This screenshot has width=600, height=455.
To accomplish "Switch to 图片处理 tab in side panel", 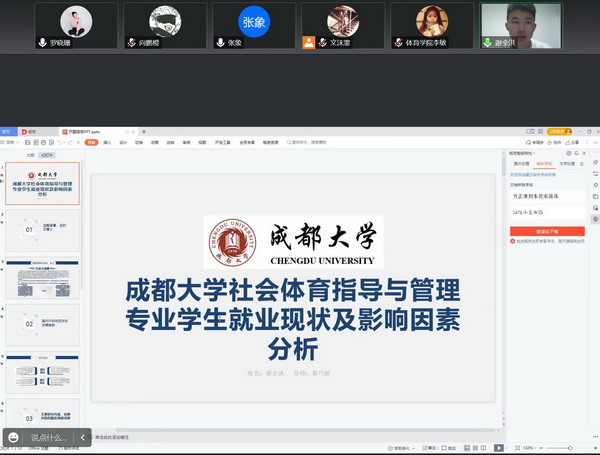I will tap(521, 164).
